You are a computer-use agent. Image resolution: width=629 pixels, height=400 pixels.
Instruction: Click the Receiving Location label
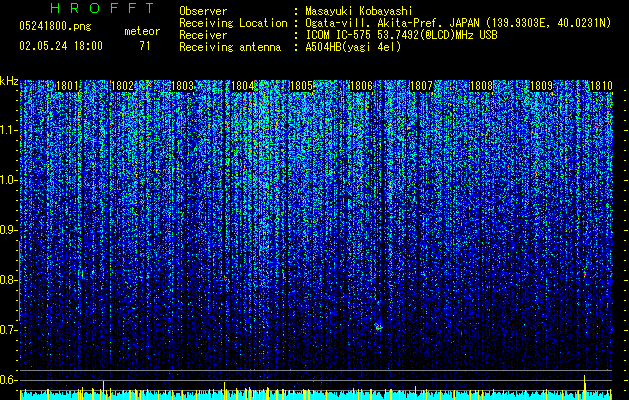click(233, 23)
